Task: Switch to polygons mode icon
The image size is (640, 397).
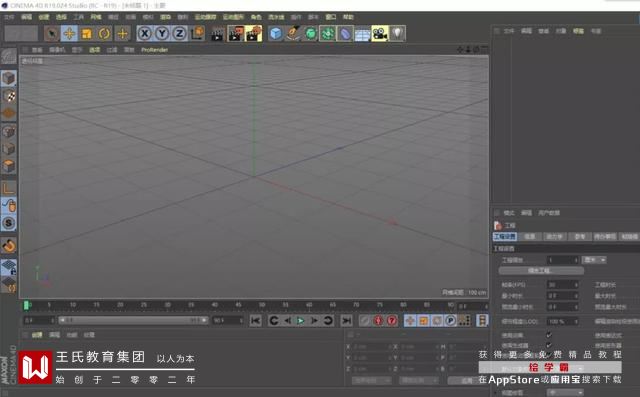Action: point(9,166)
